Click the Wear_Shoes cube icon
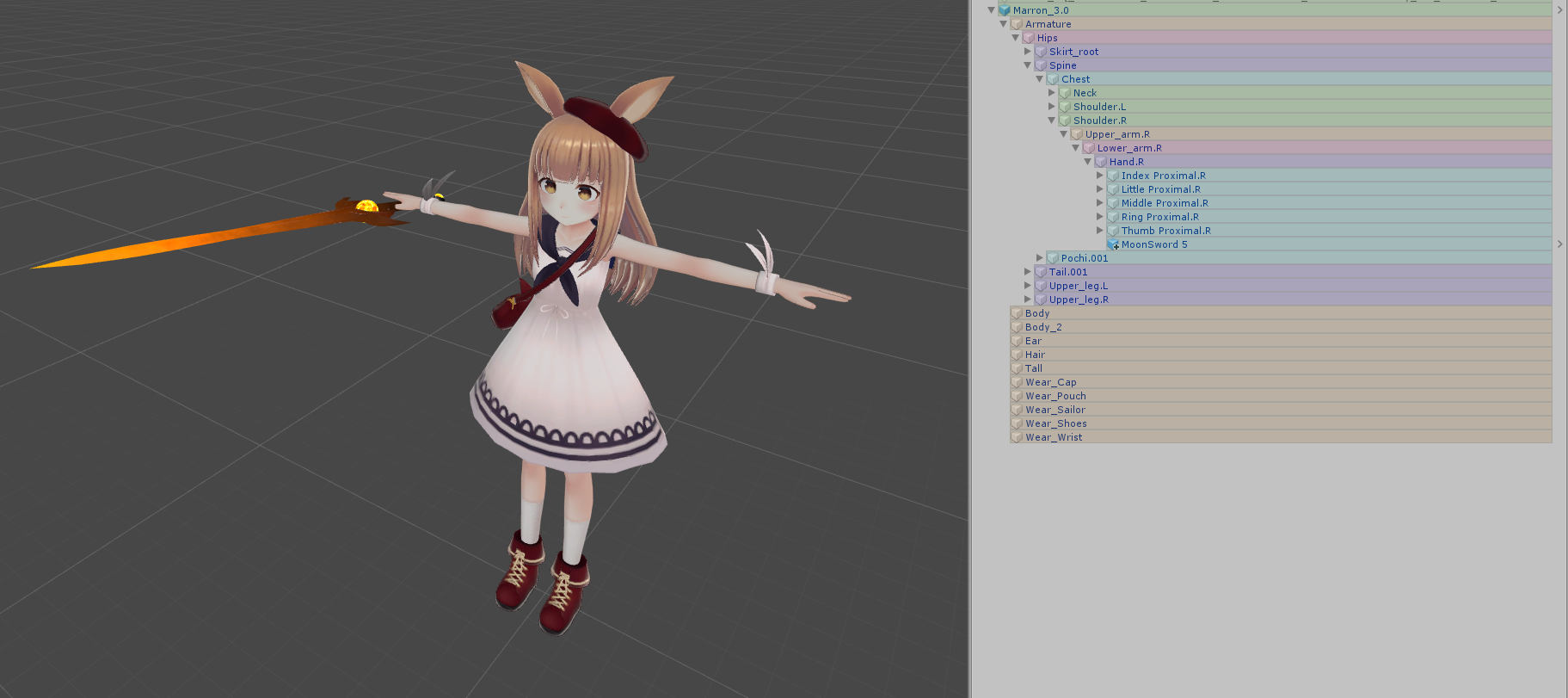The width and height of the screenshot is (1568, 698). [1017, 423]
